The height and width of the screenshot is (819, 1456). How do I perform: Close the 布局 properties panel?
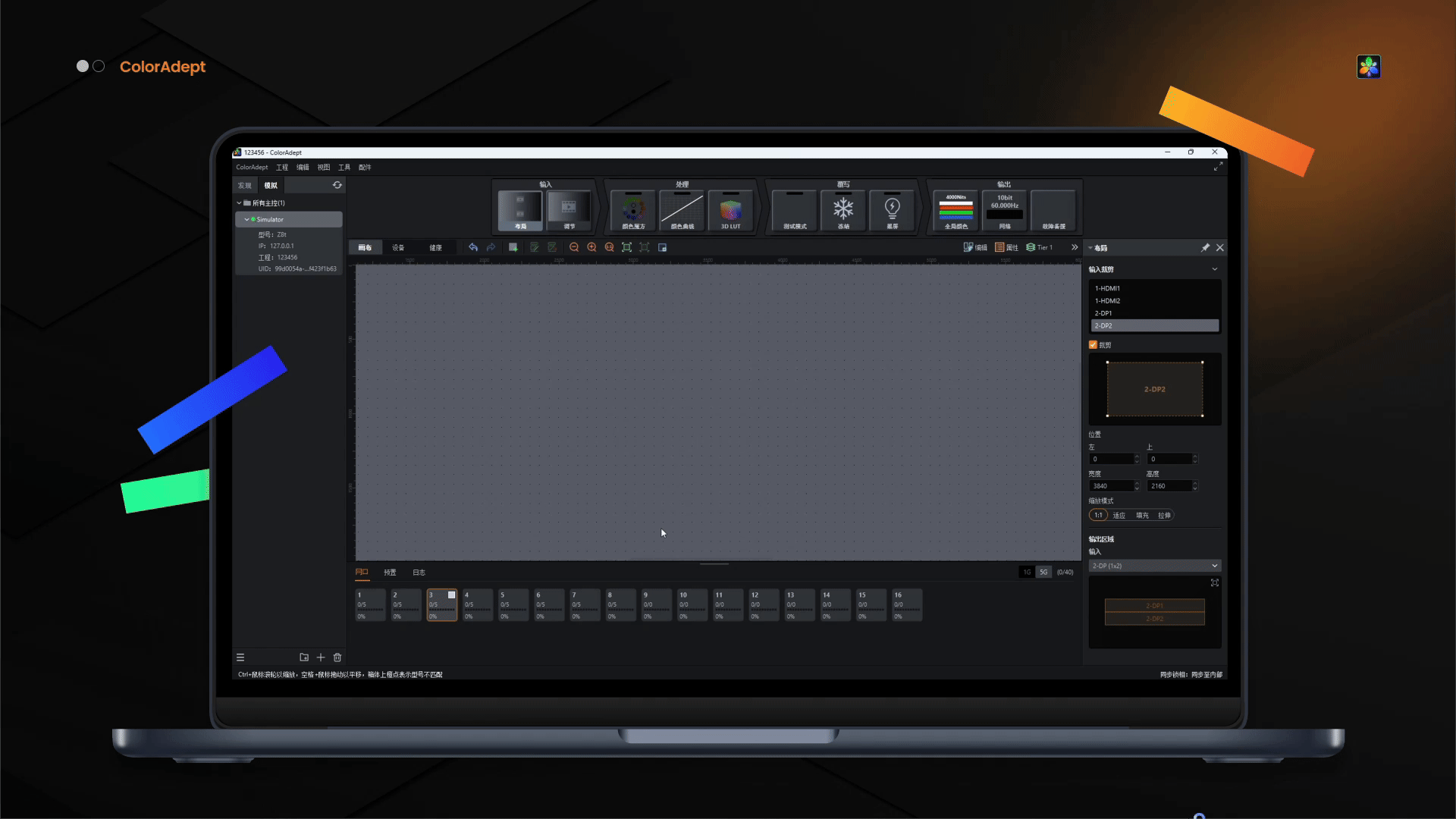tap(1220, 248)
